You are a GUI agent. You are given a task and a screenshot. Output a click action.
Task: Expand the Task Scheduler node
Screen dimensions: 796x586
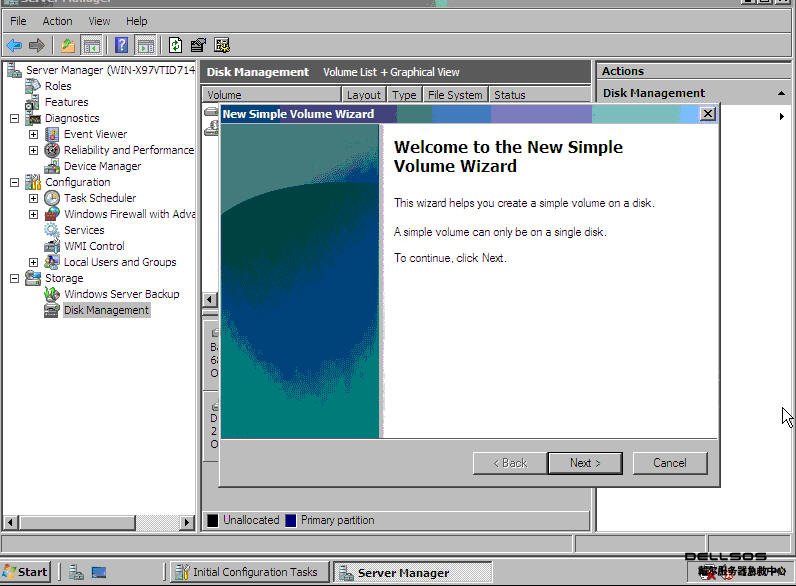33,198
